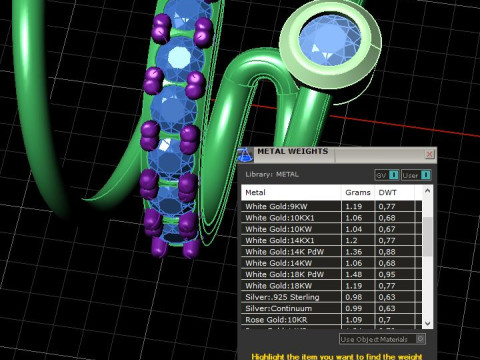Select the White Gold:18KW row
480x360 pixels.
pyautogui.click(x=331, y=286)
